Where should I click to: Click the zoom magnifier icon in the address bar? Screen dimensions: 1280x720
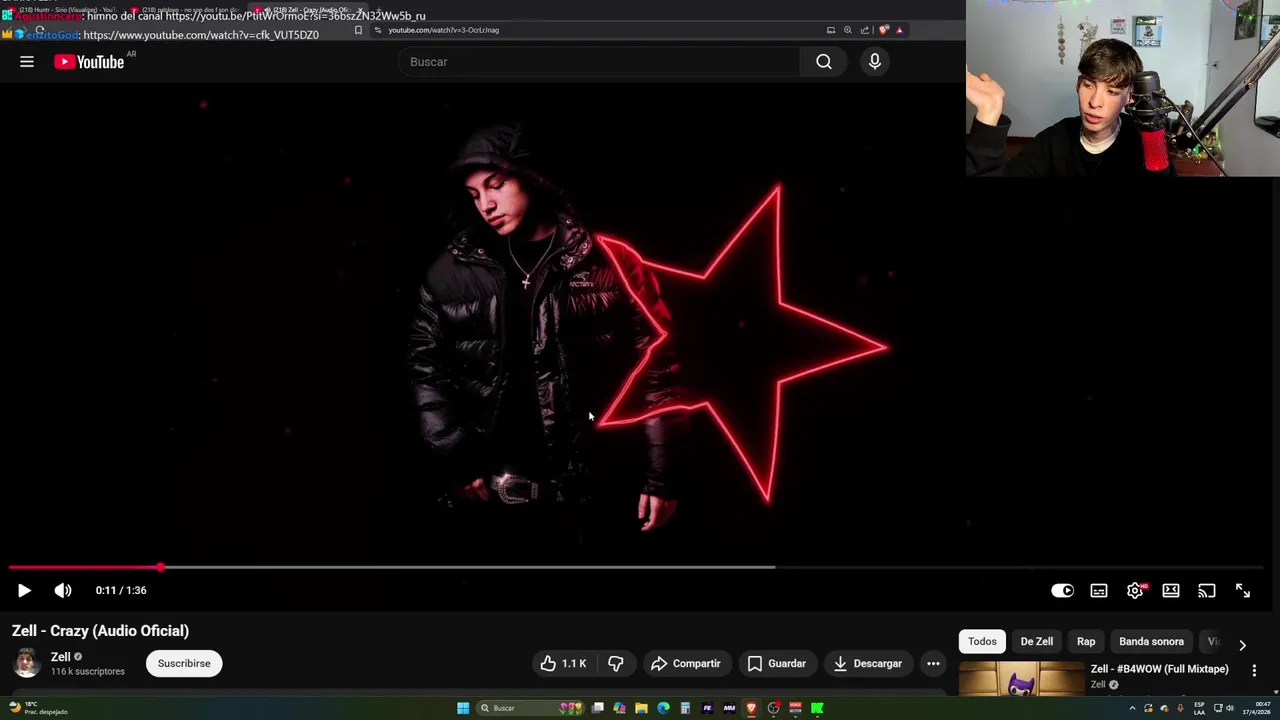pos(848,30)
